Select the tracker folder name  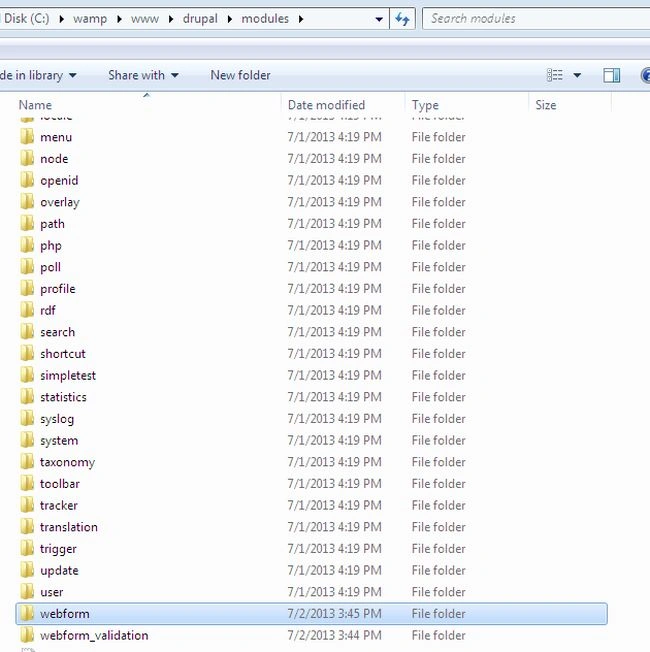(59, 505)
